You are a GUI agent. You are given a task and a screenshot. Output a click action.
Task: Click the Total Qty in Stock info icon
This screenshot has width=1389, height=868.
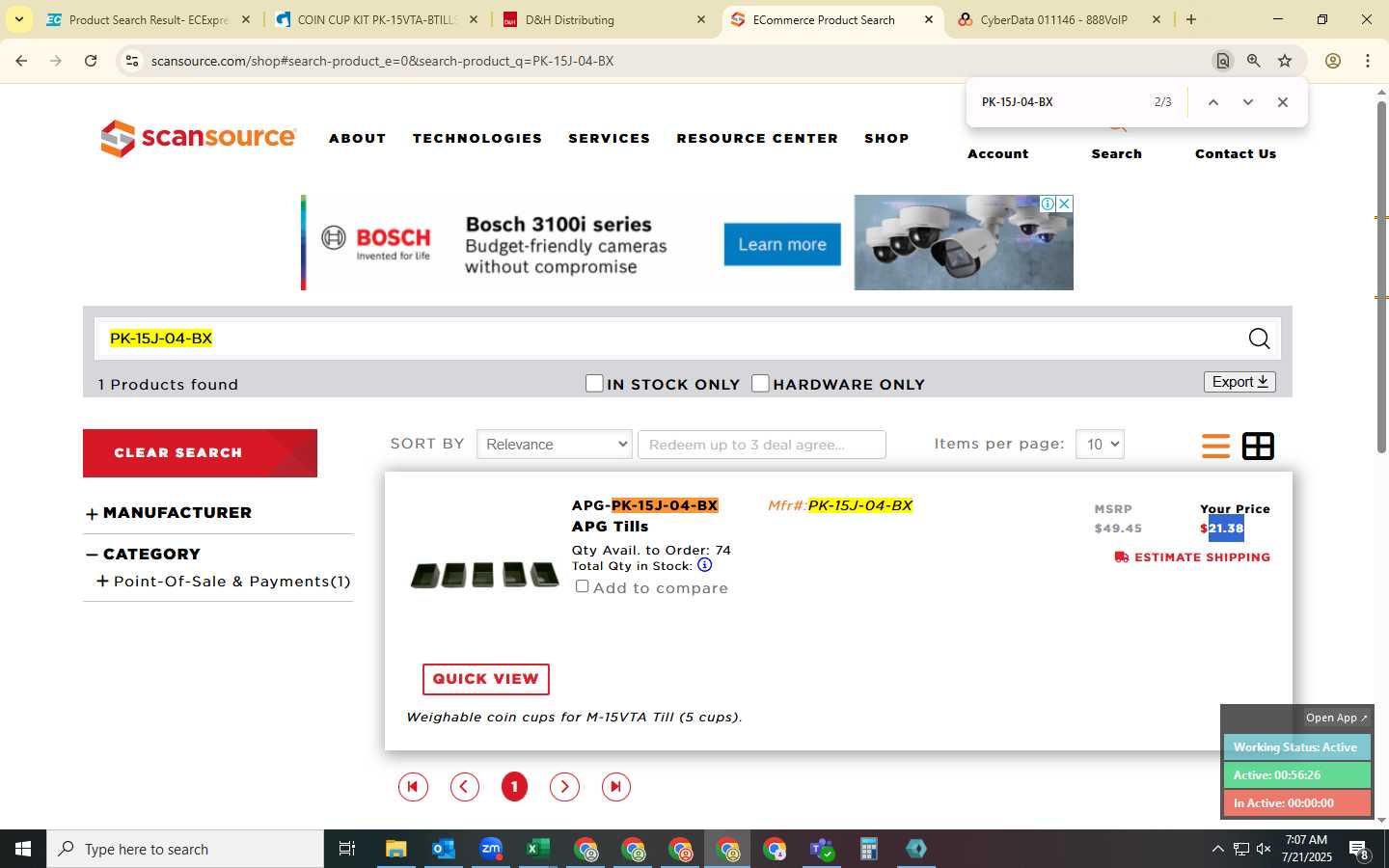click(x=704, y=565)
